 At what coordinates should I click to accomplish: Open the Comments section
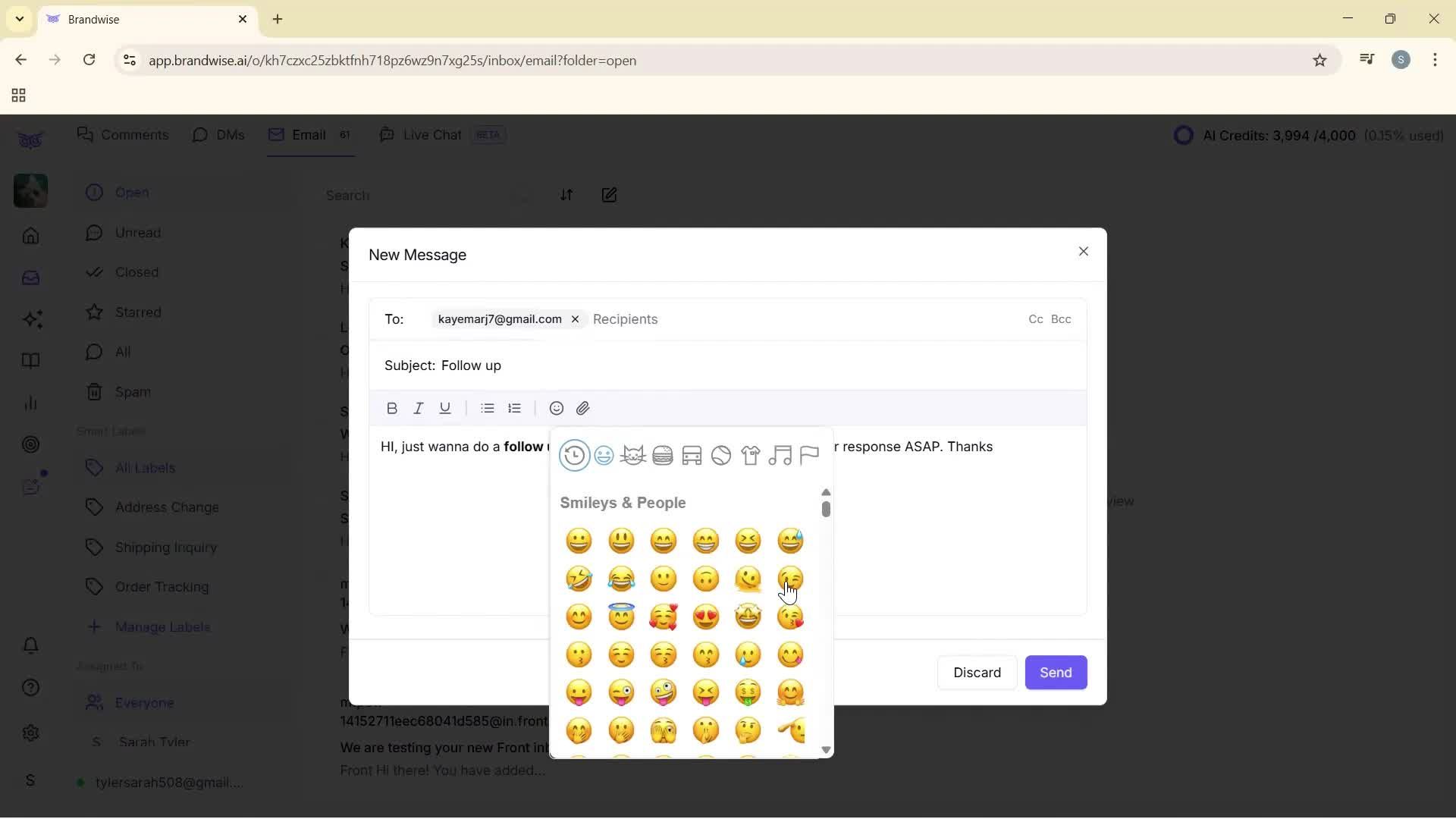coord(124,134)
